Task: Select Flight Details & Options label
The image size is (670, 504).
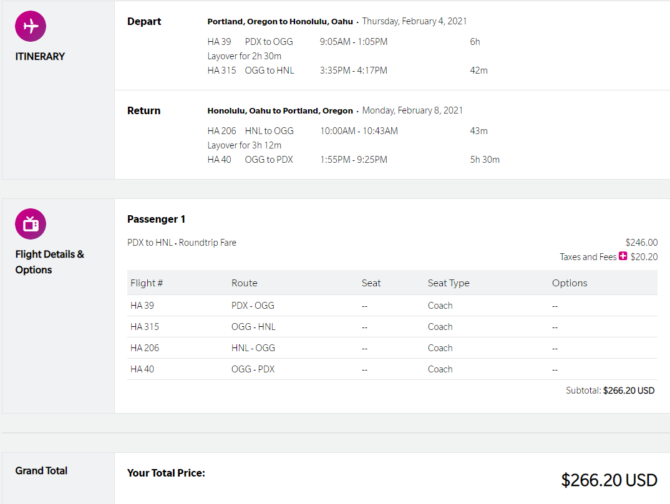Action: [x=50, y=262]
